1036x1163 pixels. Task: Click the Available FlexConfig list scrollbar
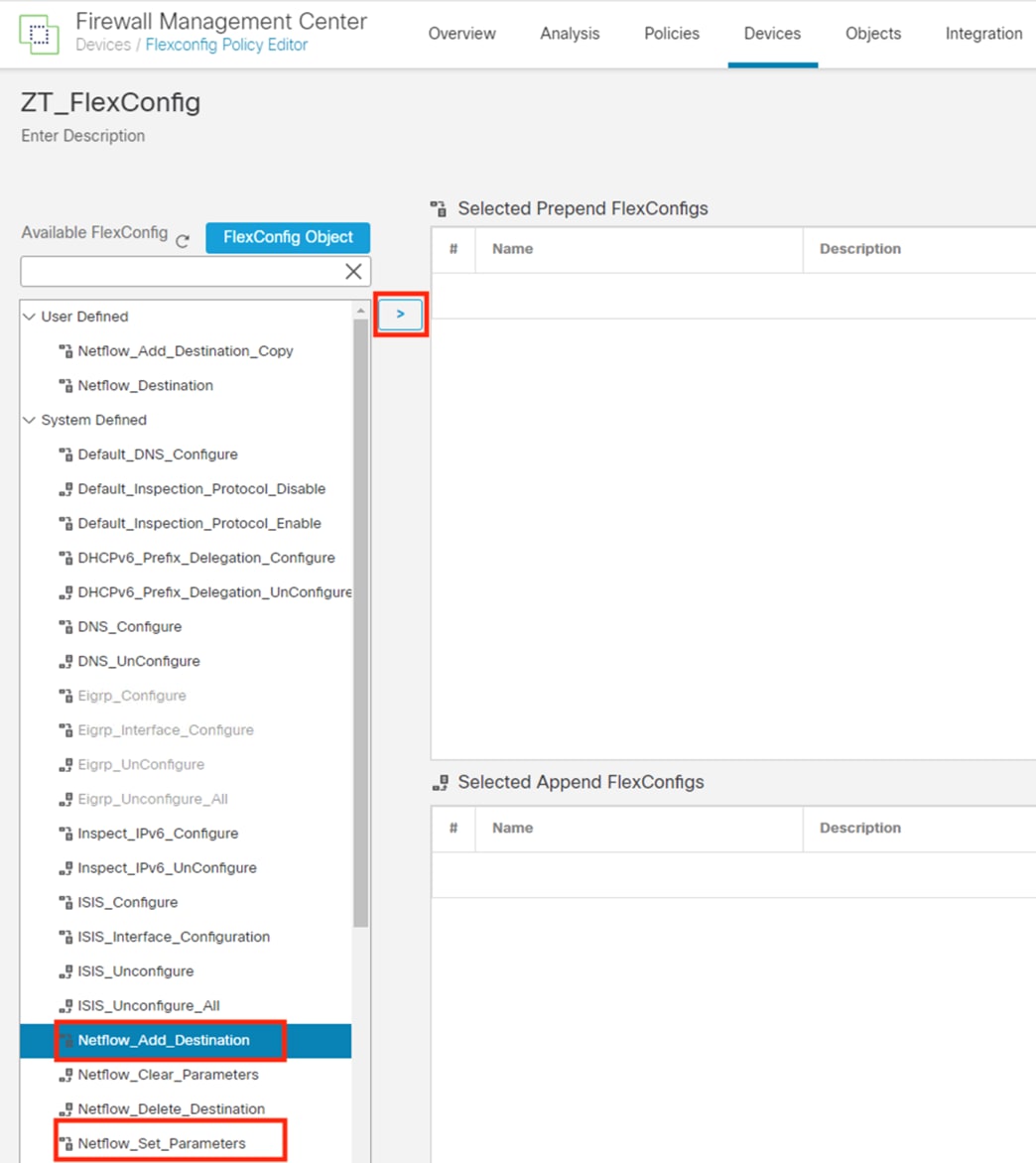point(360,623)
